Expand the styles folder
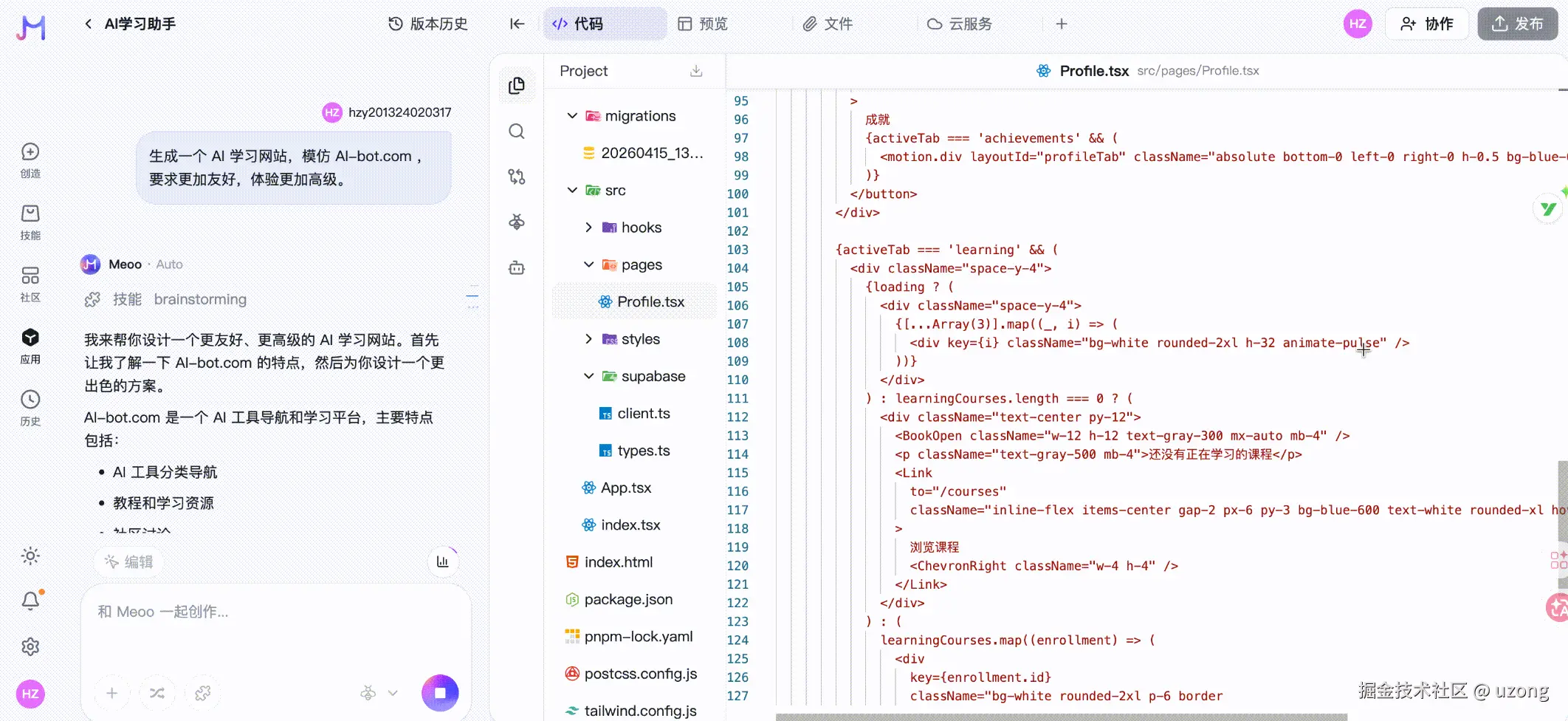Viewport: 1568px width, 721px height. coord(588,339)
